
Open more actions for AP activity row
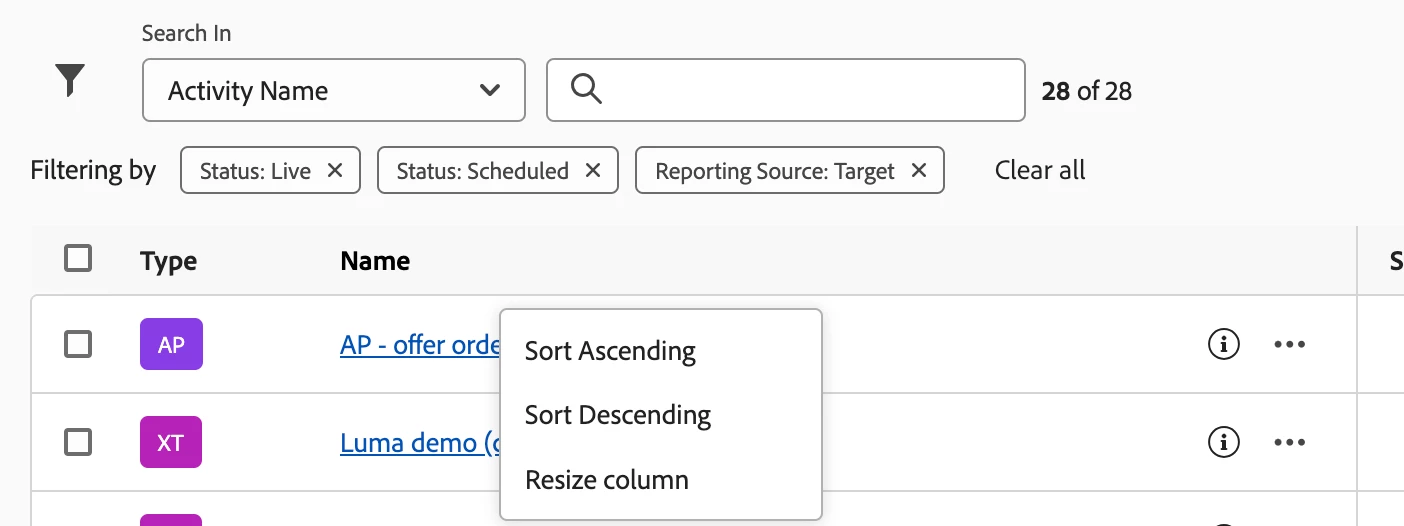[1290, 344]
